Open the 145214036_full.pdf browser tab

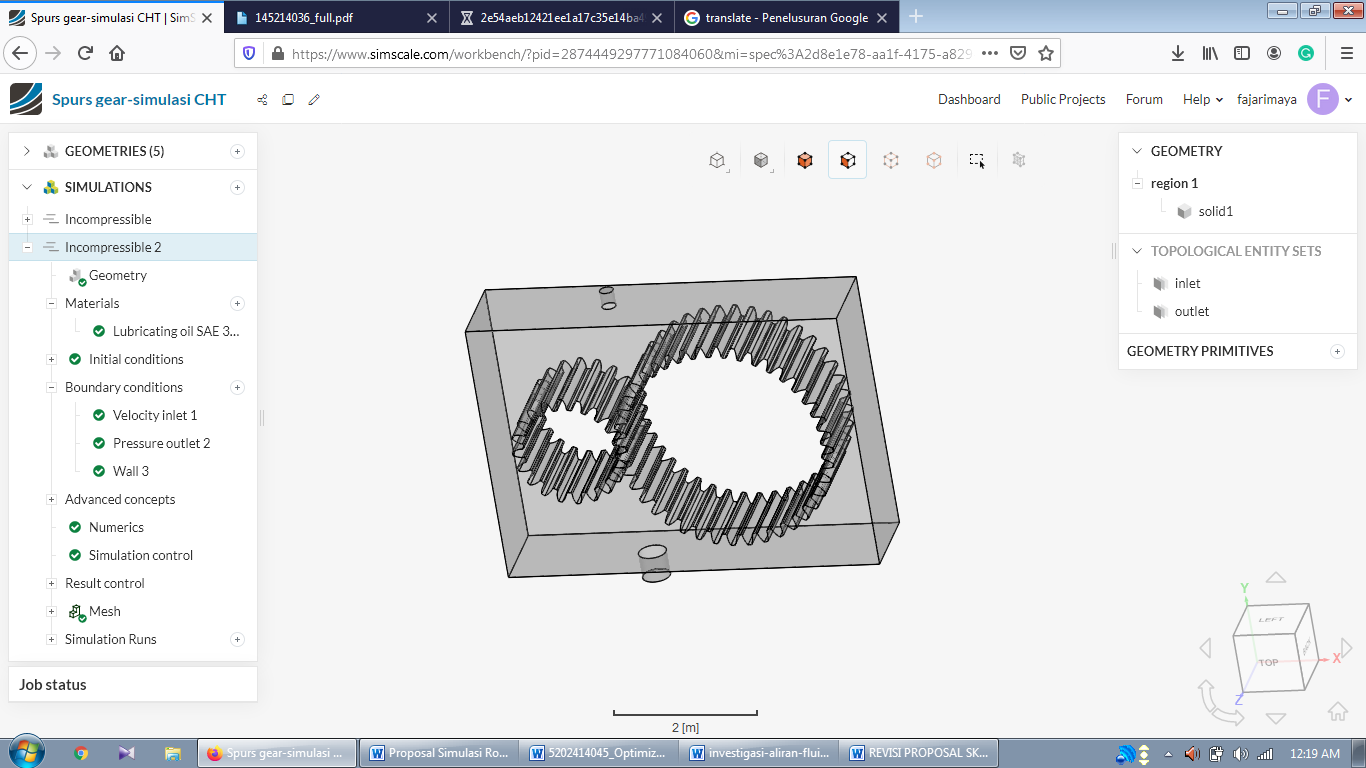point(304,18)
